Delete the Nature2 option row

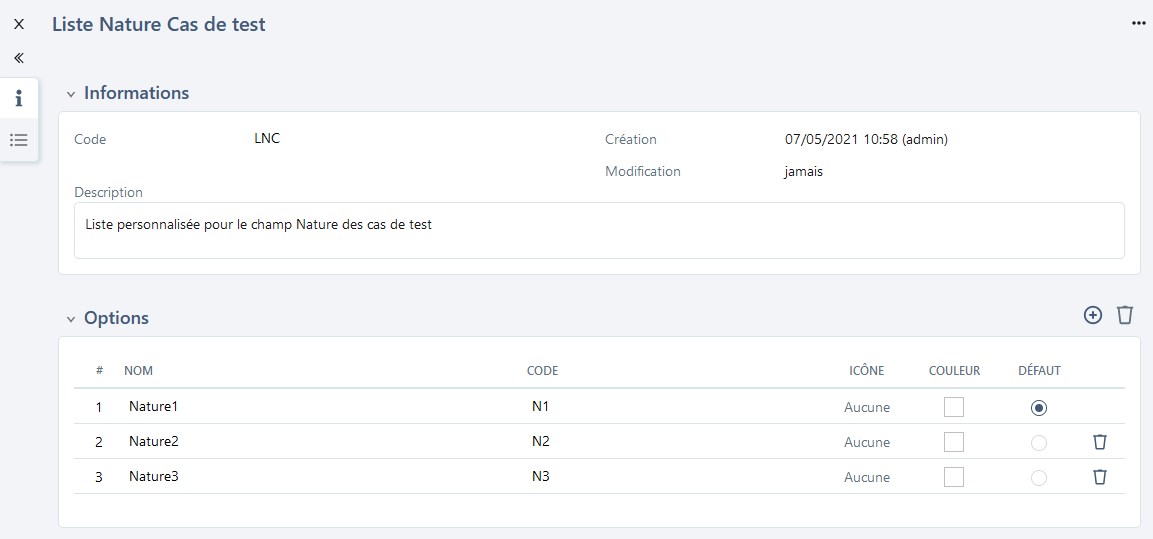coord(1099,442)
